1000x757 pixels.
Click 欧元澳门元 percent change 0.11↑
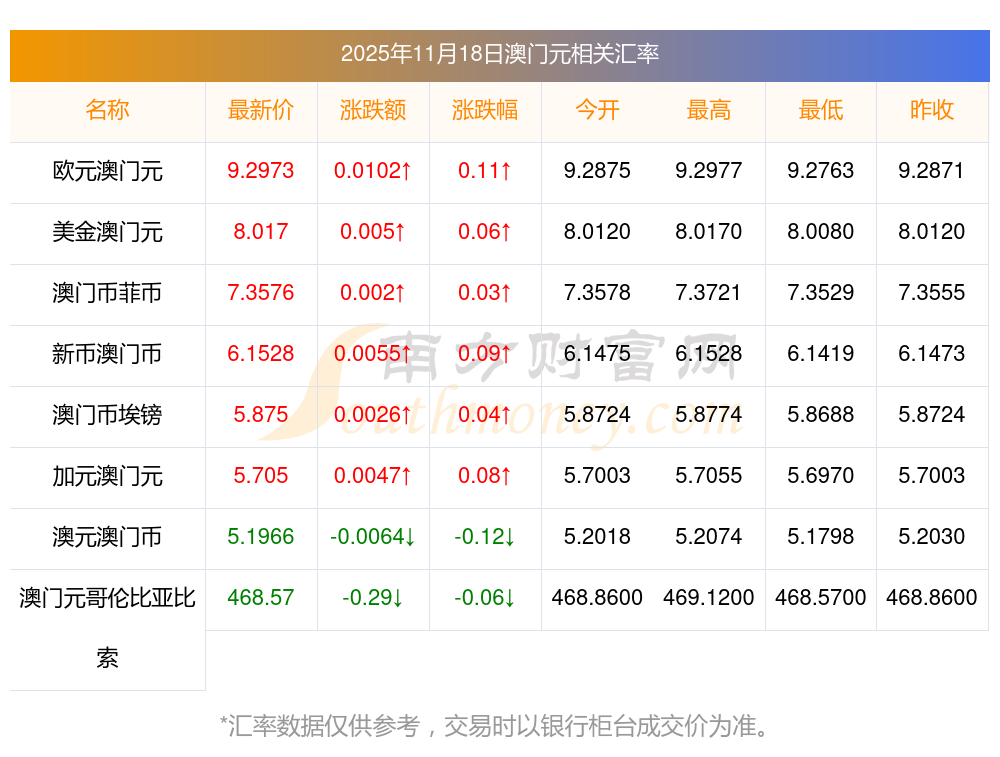click(x=485, y=171)
